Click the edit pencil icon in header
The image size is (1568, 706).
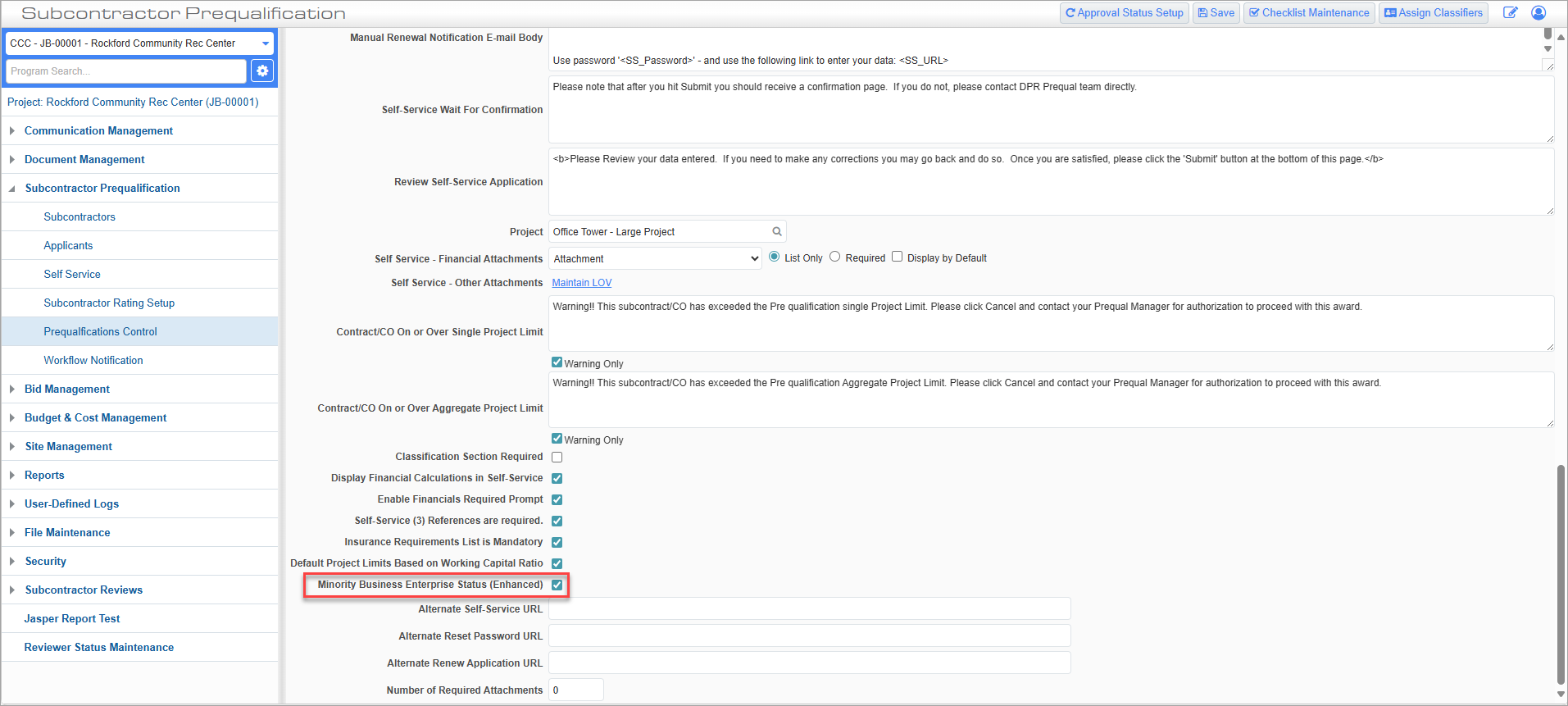click(1510, 12)
